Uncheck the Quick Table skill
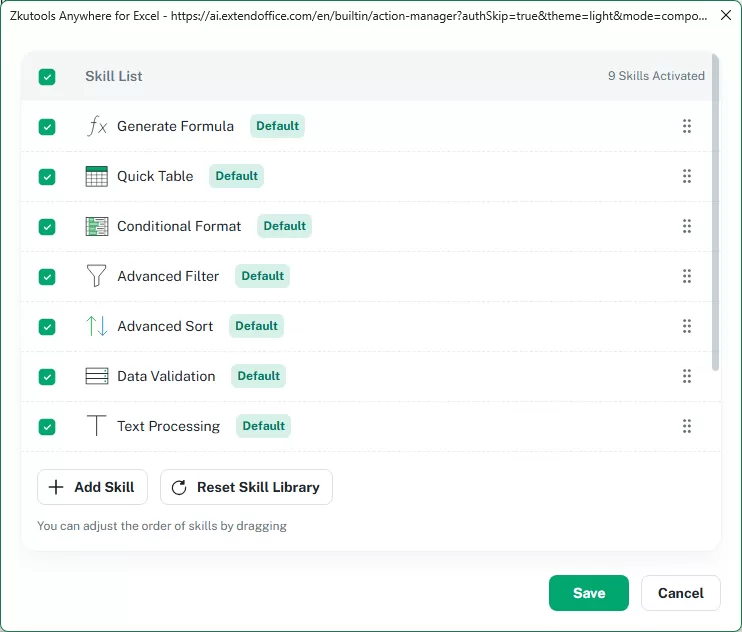 click(x=47, y=177)
